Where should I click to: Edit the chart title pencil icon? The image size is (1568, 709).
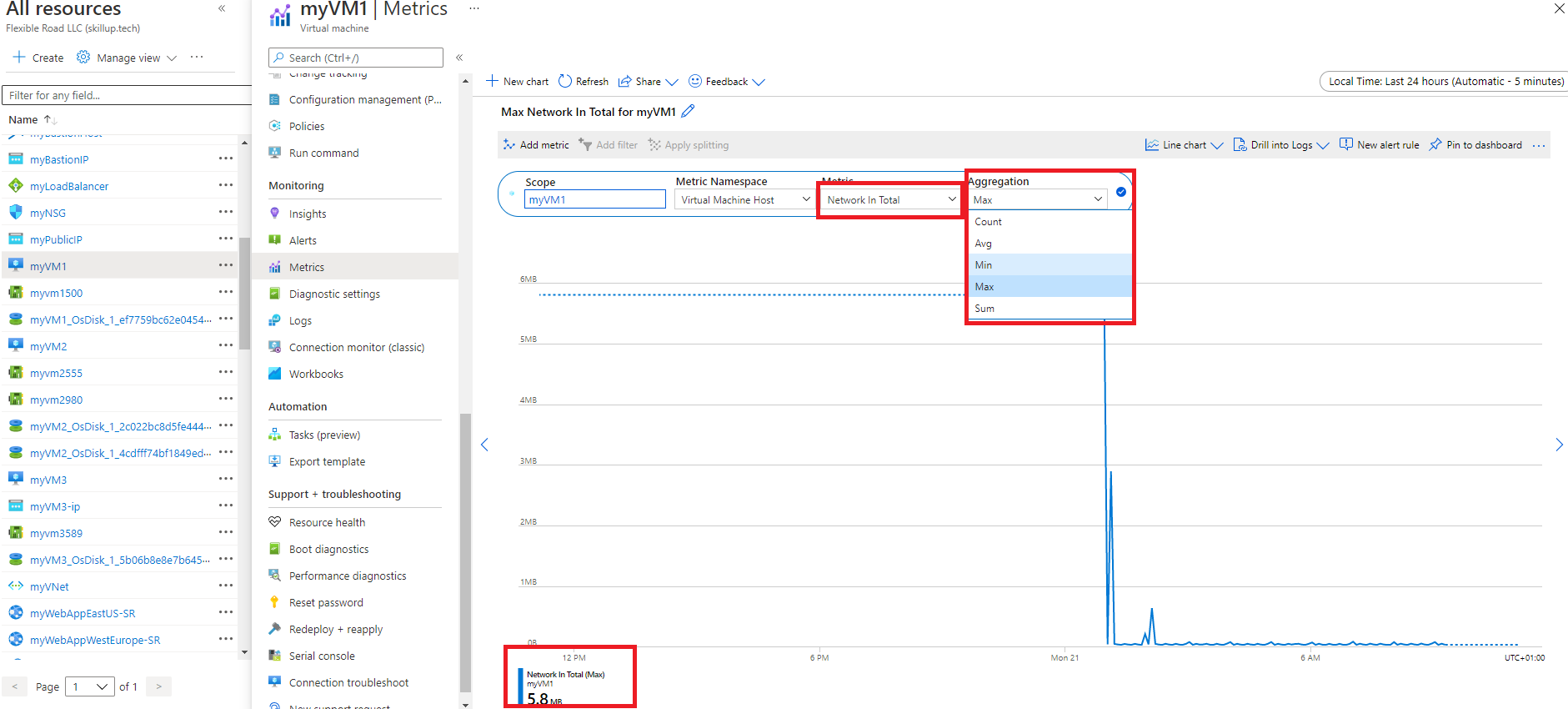point(688,111)
